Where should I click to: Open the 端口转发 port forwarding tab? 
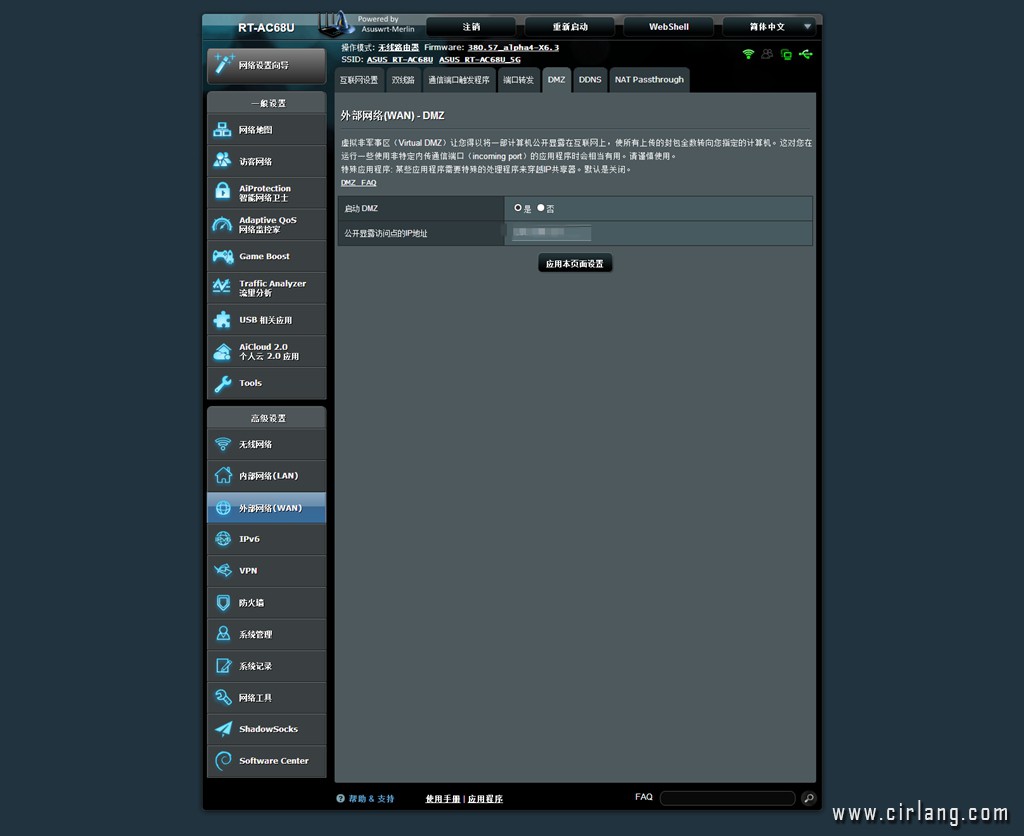pyautogui.click(x=518, y=80)
